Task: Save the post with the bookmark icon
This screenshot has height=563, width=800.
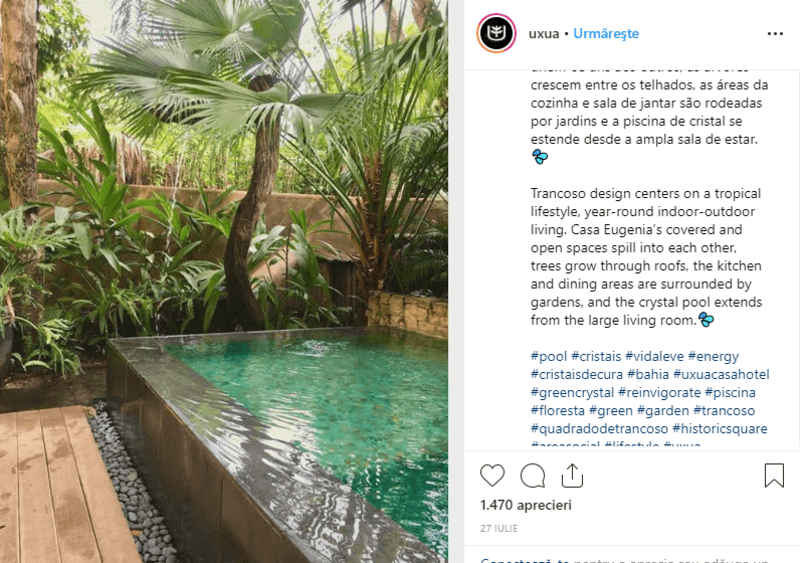Action: click(774, 476)
